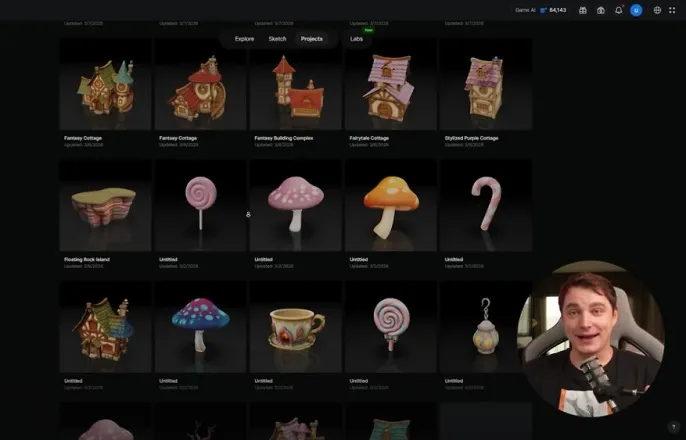Click the Untitled label under the candy cane
686x440 pixels.
click(454, 259)
